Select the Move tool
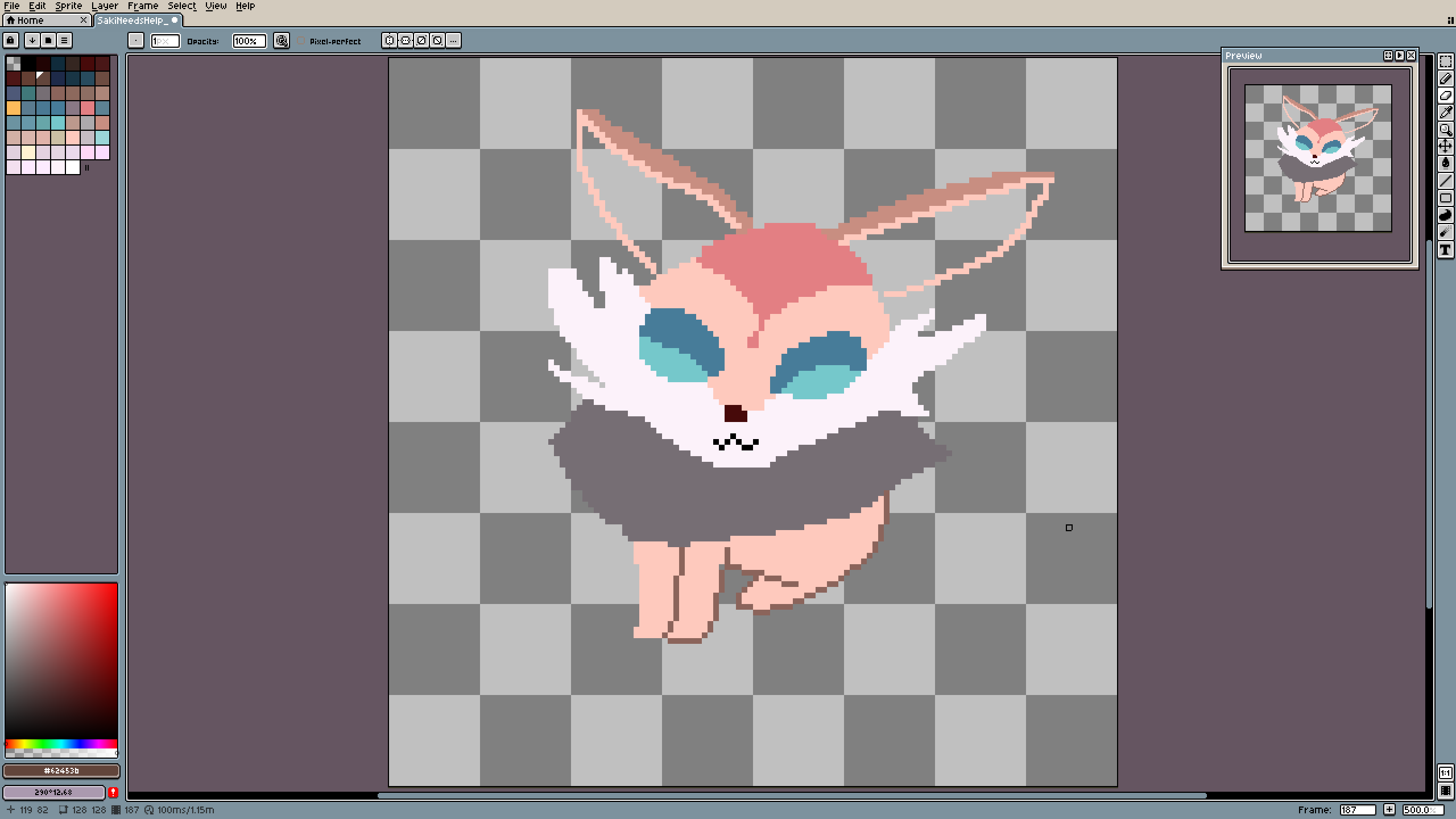This screenshot has height=819, width=1456. [1445, 147]
